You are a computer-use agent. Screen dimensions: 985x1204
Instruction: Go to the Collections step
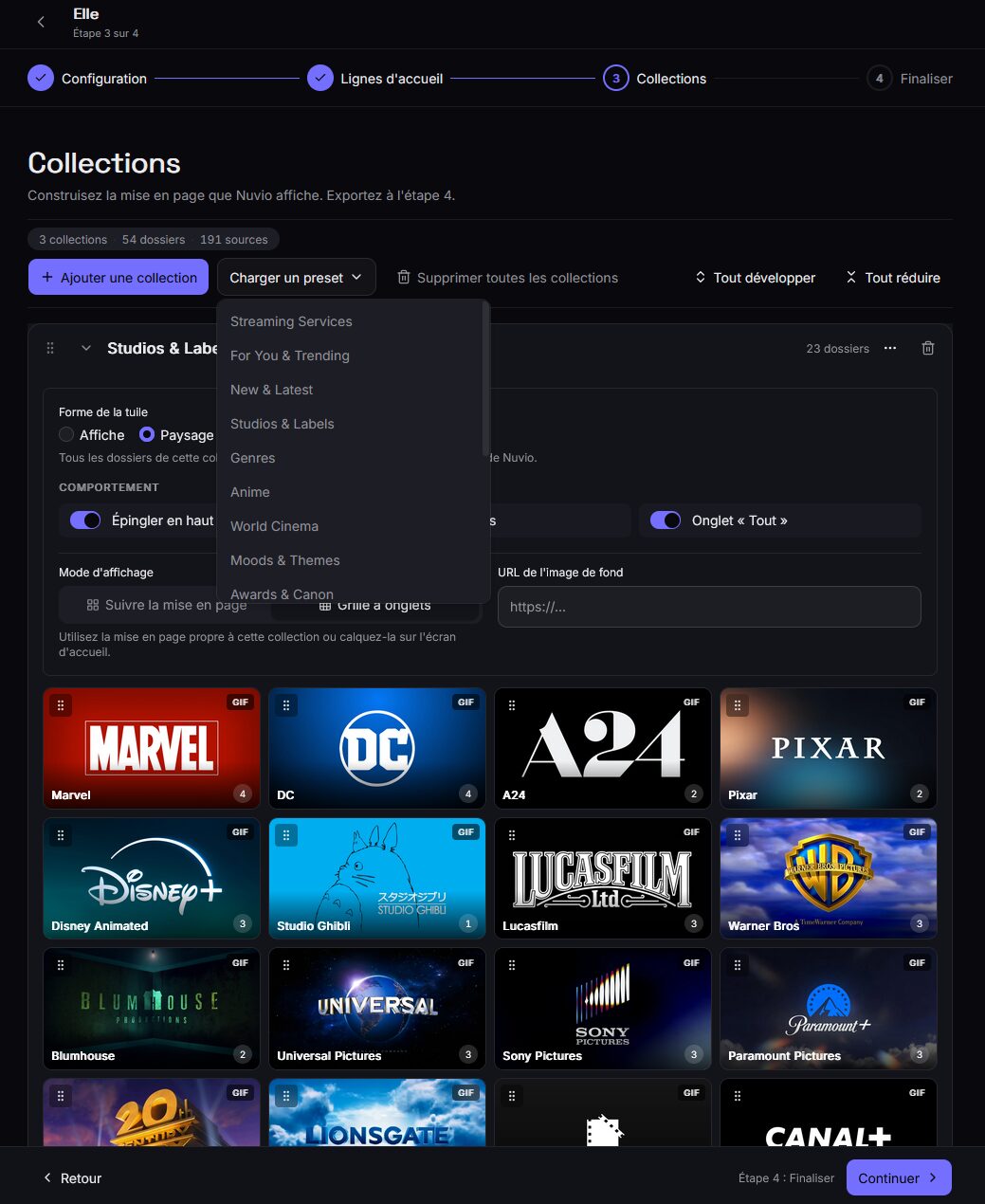655,78
